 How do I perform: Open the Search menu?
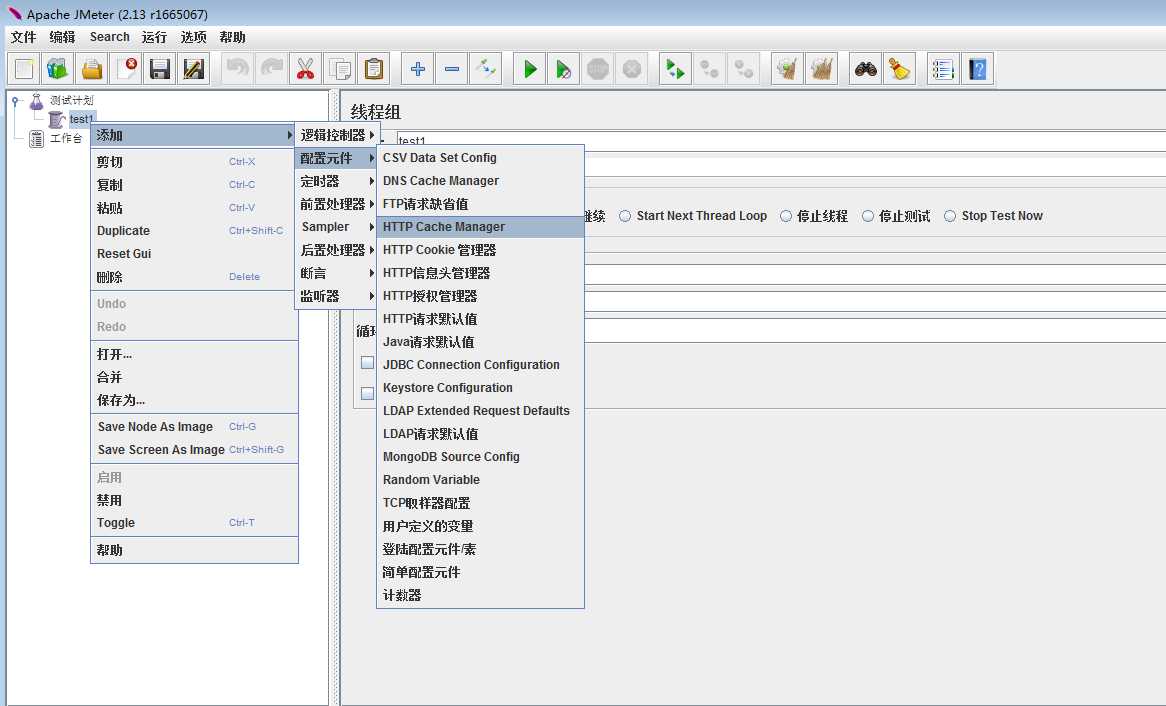coord(109,37)
